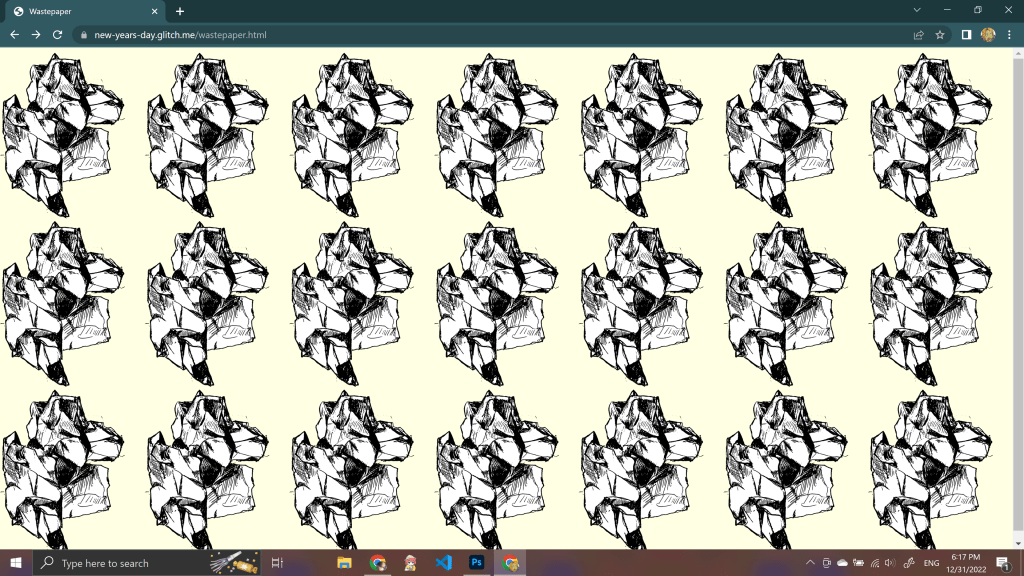
Task: Launch Photoshop from the taskbar
Action: pos(477,563)
